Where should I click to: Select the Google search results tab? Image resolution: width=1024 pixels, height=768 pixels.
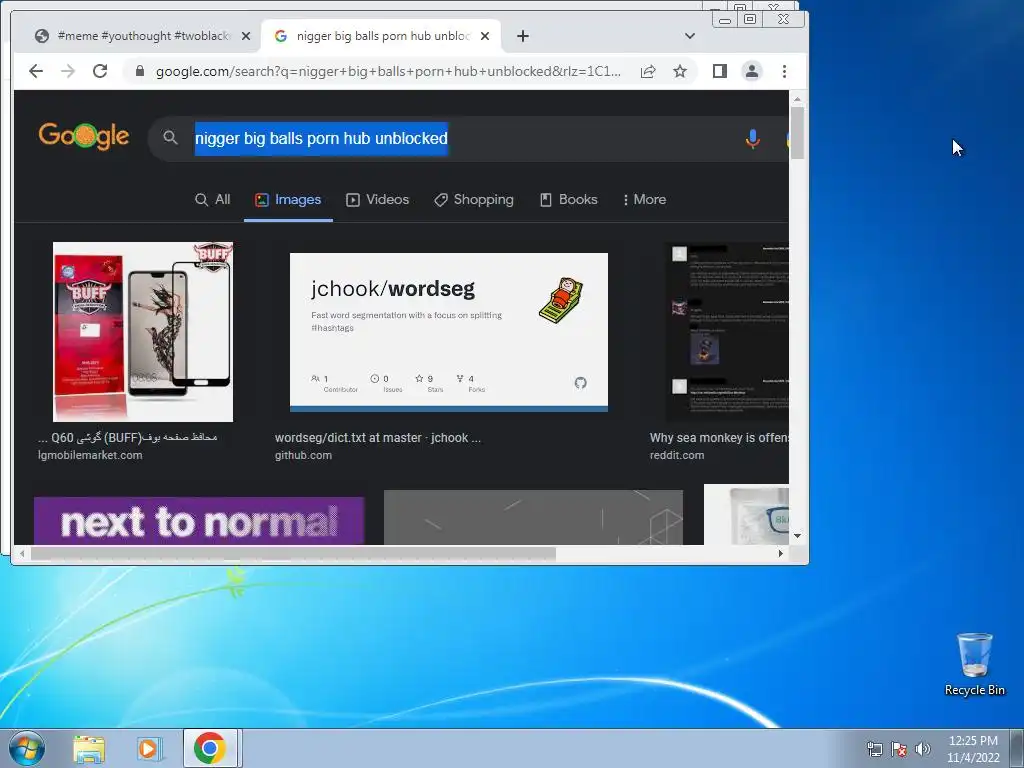[x=381, y=36]
